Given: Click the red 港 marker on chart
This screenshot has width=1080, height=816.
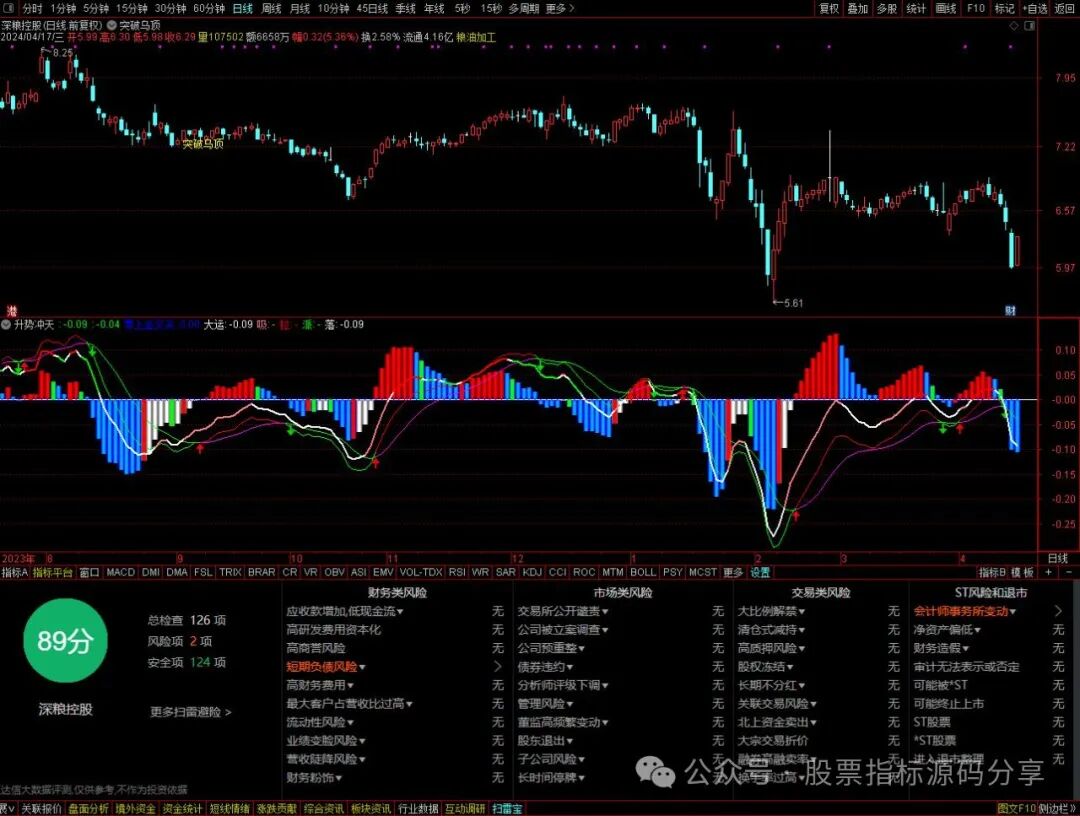Looking at the screenshot, I should point(10,311).
